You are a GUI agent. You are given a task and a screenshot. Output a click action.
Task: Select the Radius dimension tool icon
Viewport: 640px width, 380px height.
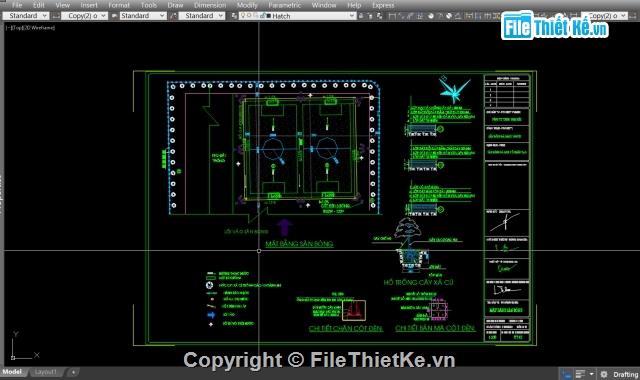point(431,16)
